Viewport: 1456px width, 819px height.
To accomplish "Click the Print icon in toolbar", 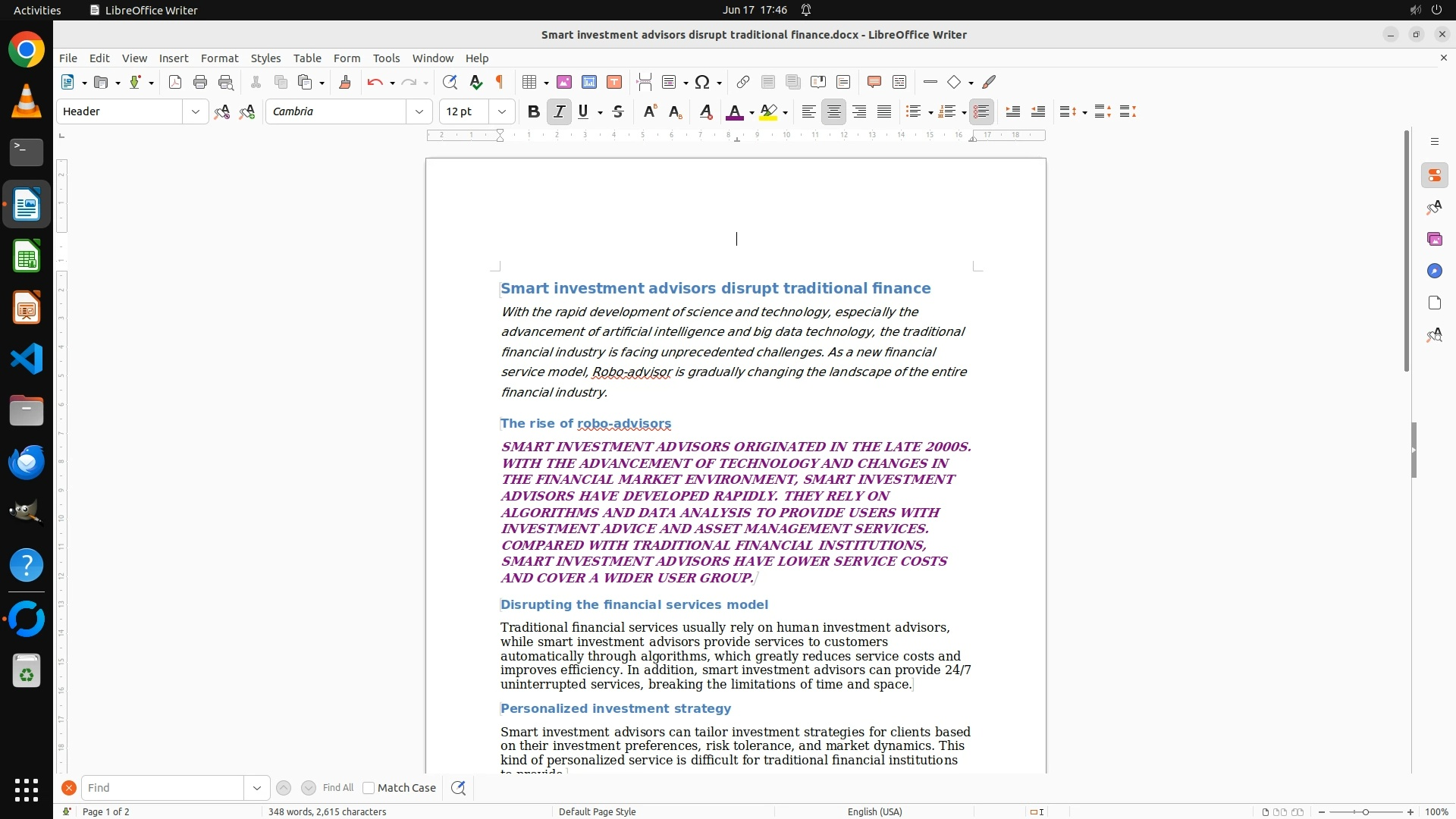I will coord(200,82).
